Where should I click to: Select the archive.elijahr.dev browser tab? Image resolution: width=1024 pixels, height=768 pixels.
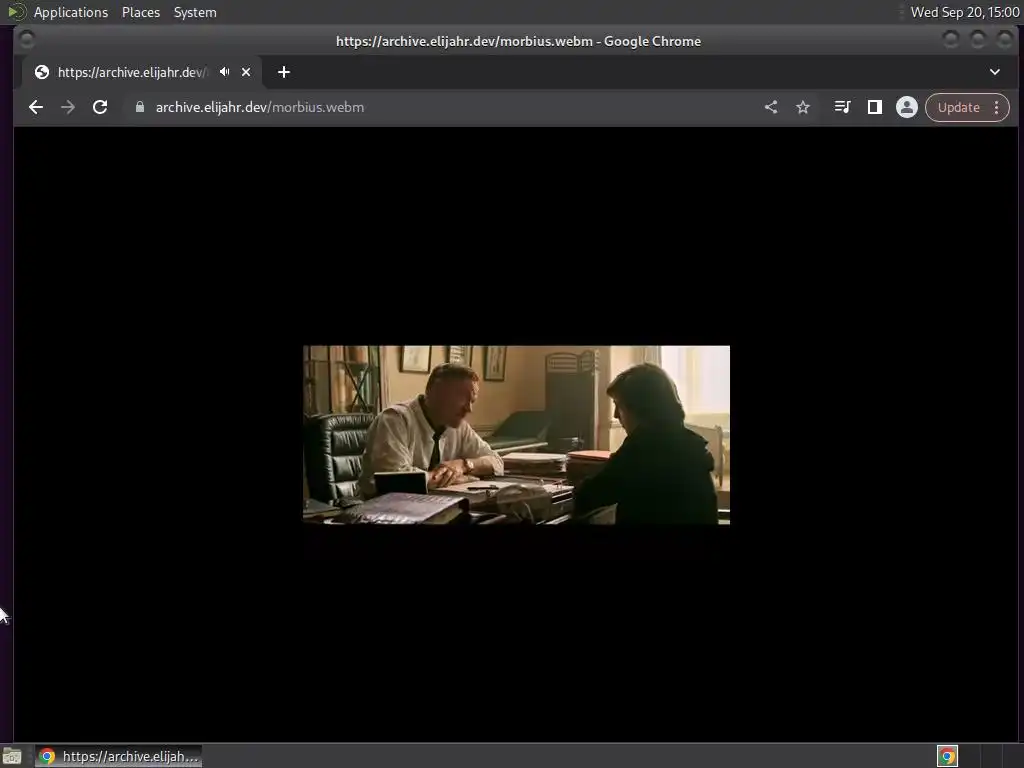point(142,72)
